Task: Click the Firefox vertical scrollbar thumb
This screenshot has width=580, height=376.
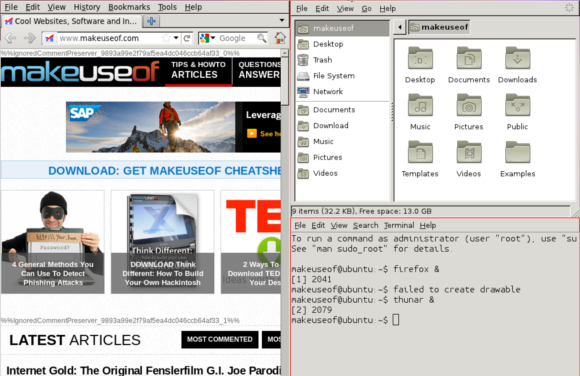Action: (284, 81)
